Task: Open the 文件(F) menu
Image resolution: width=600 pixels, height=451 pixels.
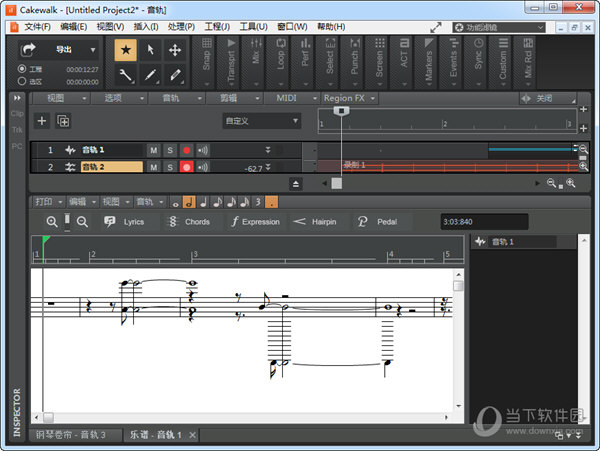Action: pos(37,27)
